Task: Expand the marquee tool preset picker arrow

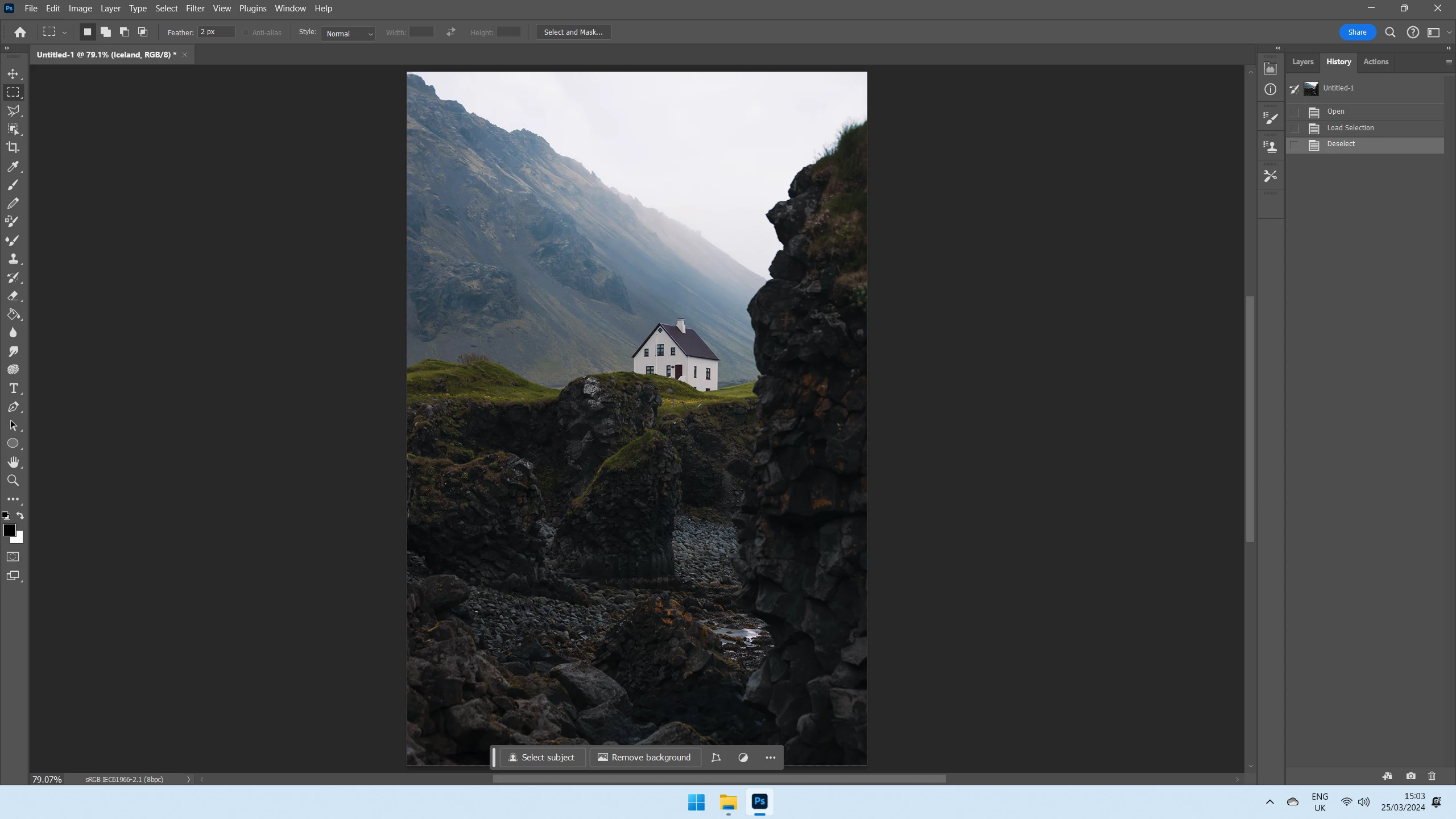Action: [64, 33]
